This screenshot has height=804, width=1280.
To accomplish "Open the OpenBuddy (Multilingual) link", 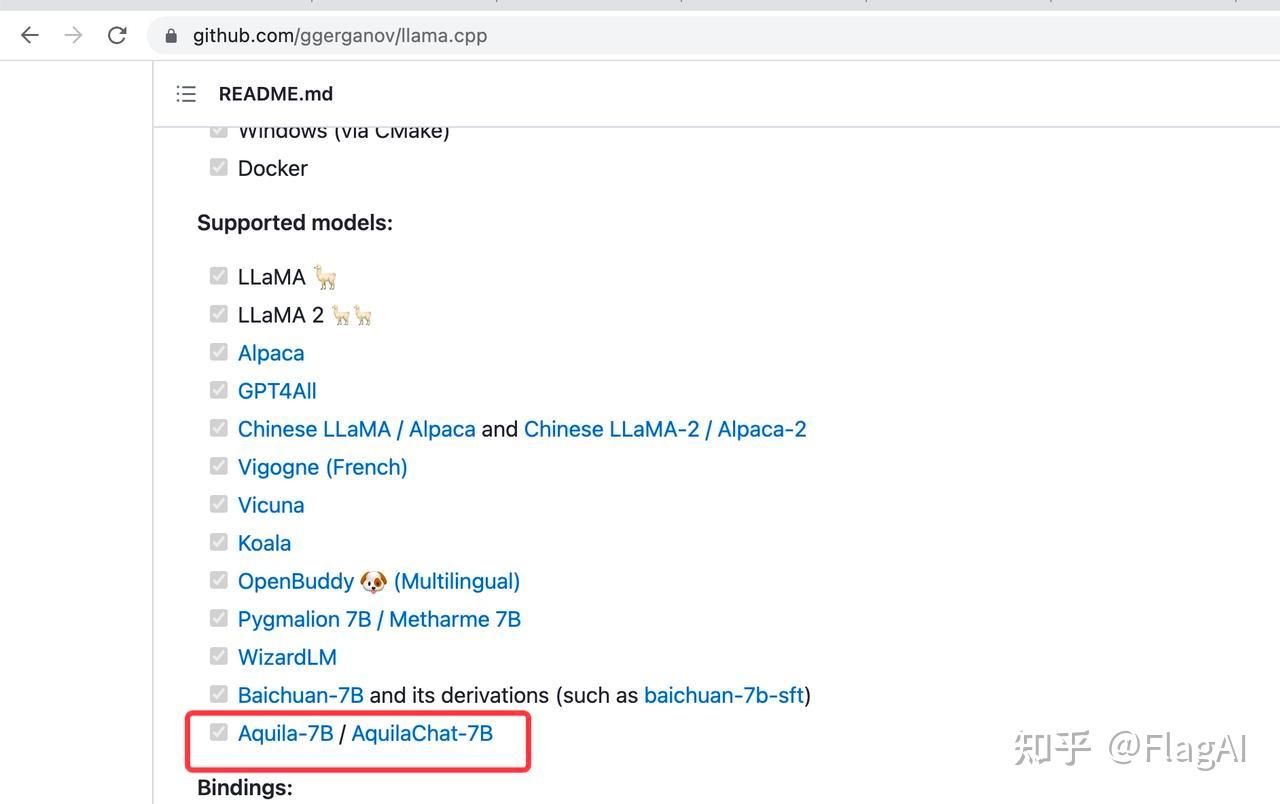I will tap(378, 581).
